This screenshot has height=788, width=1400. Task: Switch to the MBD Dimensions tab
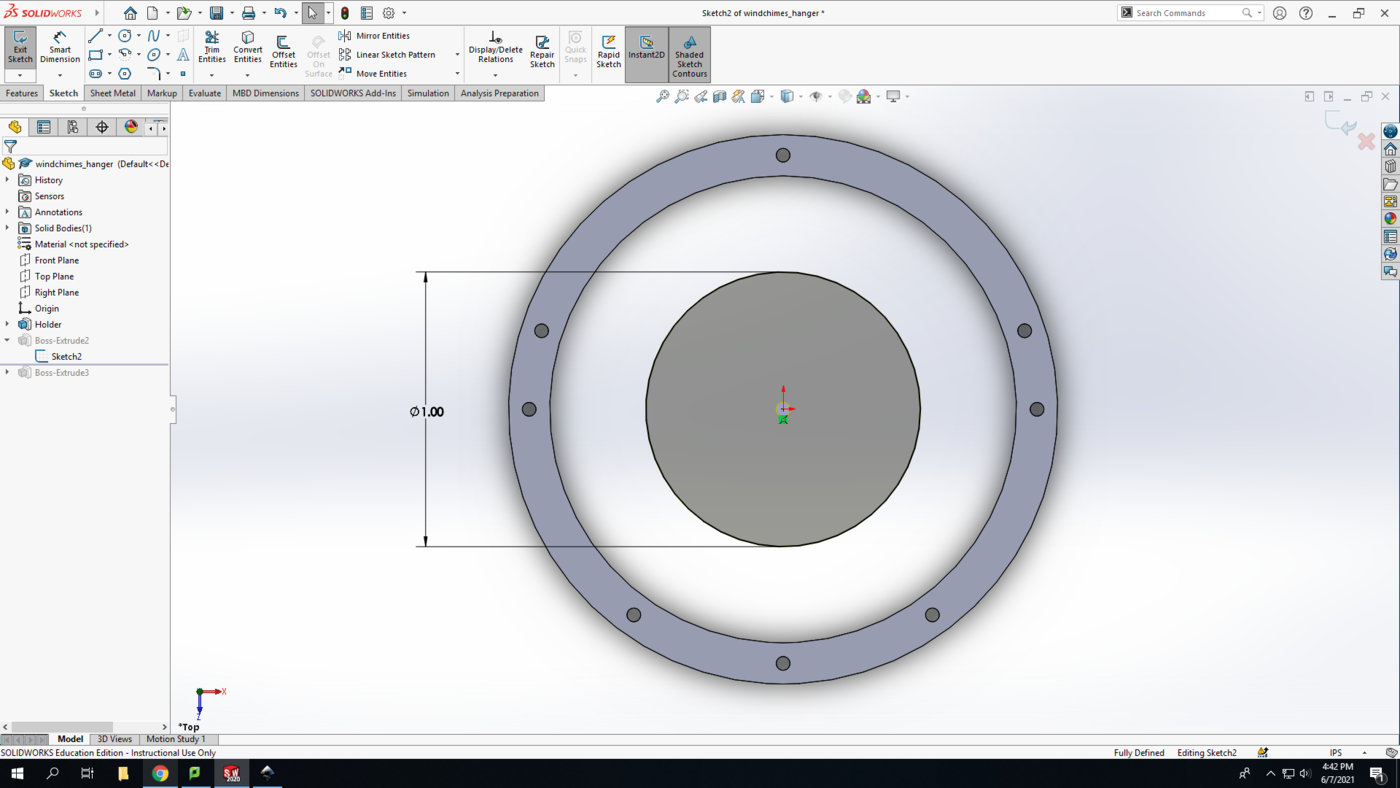pos(266,93)
